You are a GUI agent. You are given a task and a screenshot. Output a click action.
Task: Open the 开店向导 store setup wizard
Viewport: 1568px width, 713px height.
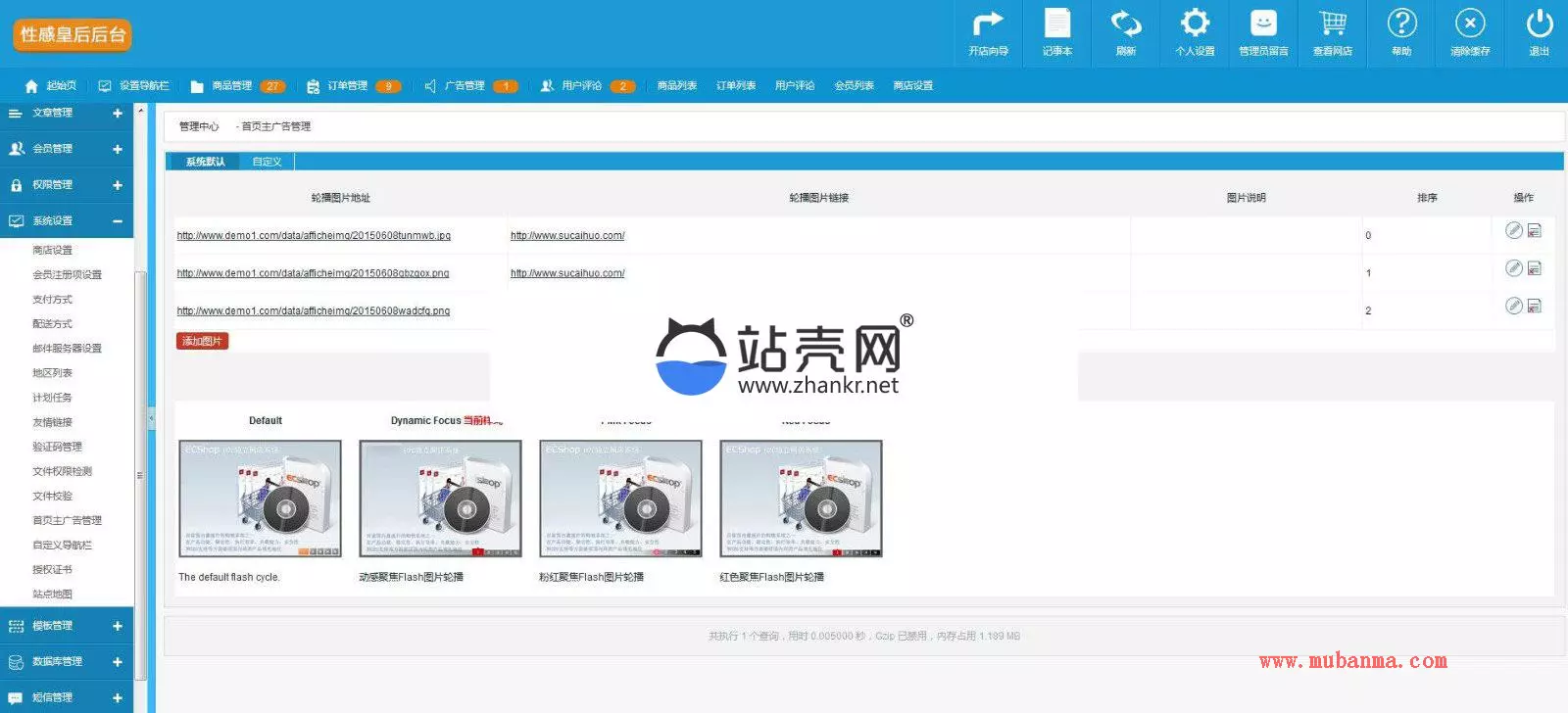(x=988, y=32)
